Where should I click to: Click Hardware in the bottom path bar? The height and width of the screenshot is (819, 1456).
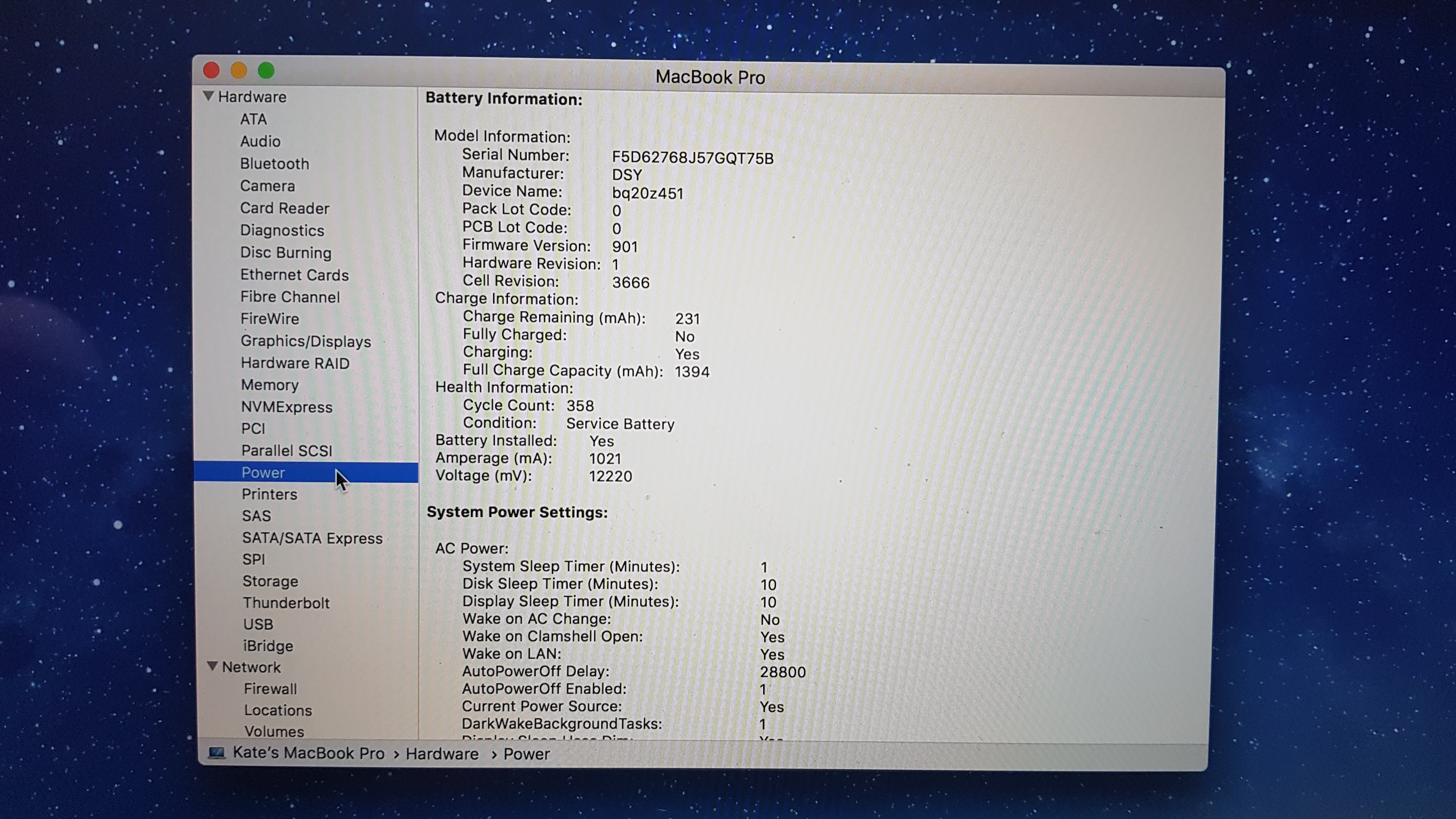click(x=441, y=754)
